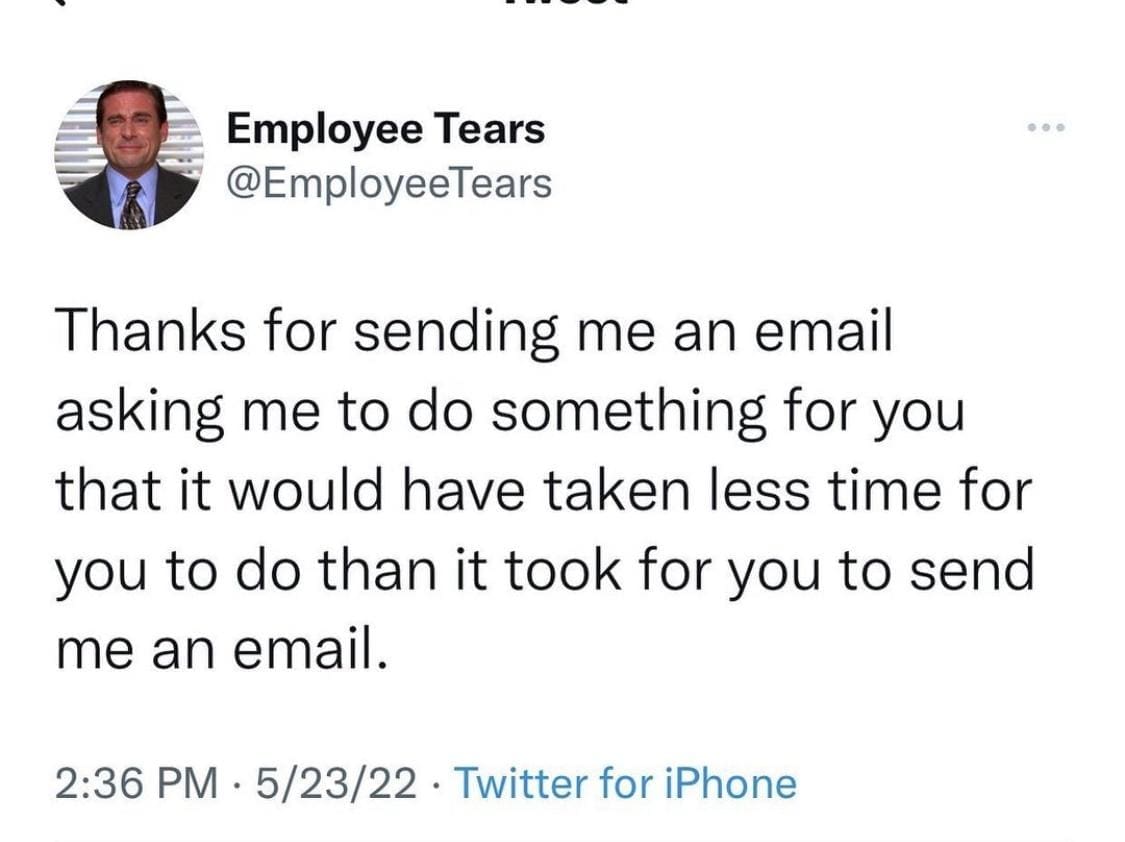Open the Employee Tears display name
The image size is (1125, 842).
pyautogui.click(x=386, y=129)
